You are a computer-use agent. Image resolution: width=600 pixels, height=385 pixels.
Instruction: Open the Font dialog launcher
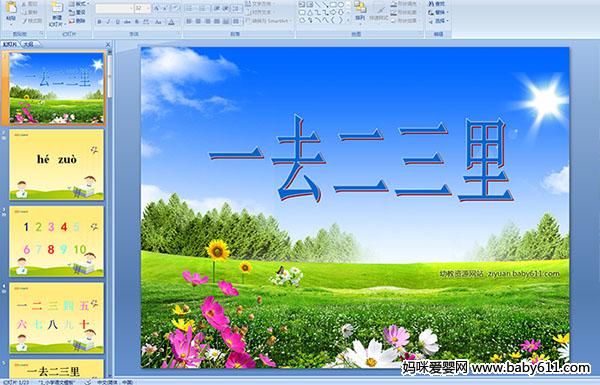(178, 33)
